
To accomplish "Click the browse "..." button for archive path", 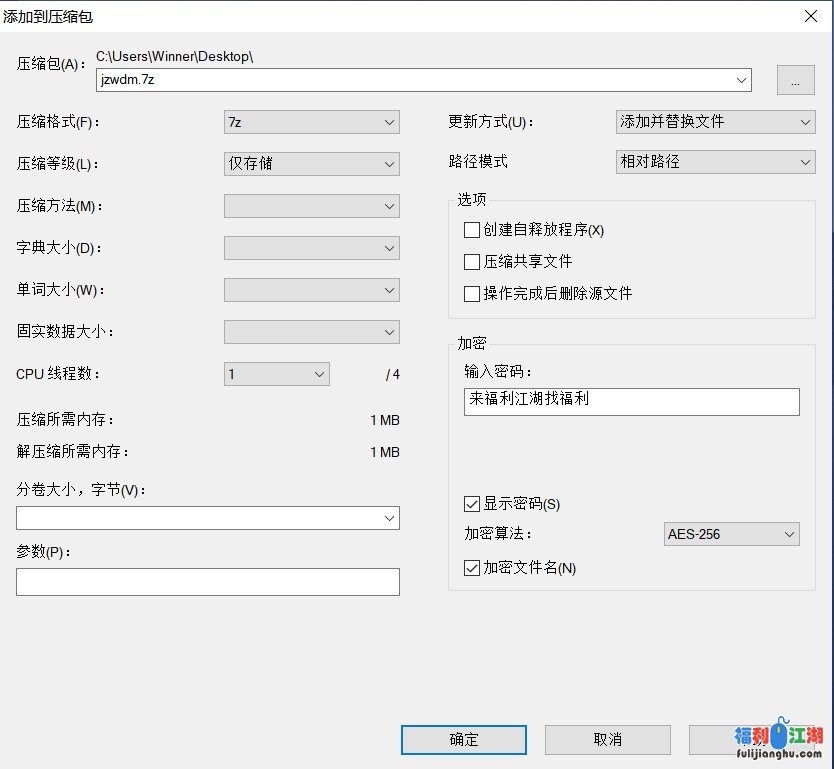I will pyautogui.click(x=795, y=81).
